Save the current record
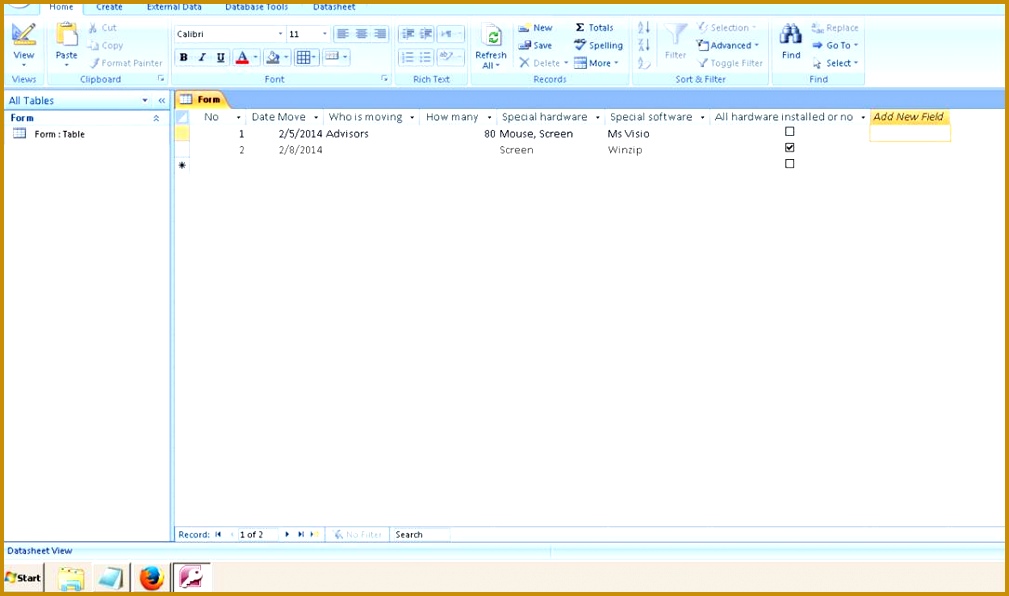The image size is (1009, 596). [535, 46]
